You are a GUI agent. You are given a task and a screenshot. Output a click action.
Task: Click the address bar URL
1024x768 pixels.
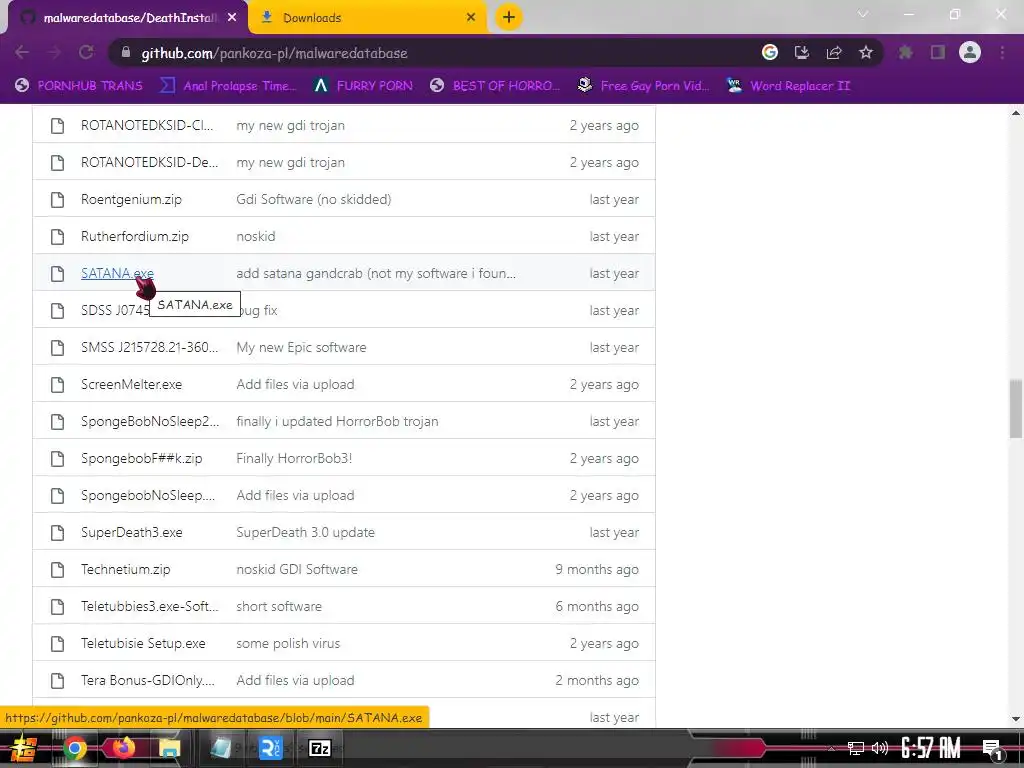coord(274,53)
